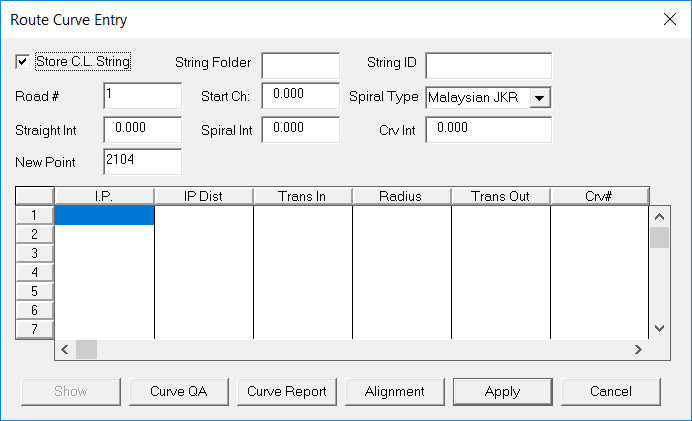The width and height of the screenshot is (692, 421).
Task: Cancel the Route Curve Entry dialog
Action: pyautogui.click(x=610, y=391)
